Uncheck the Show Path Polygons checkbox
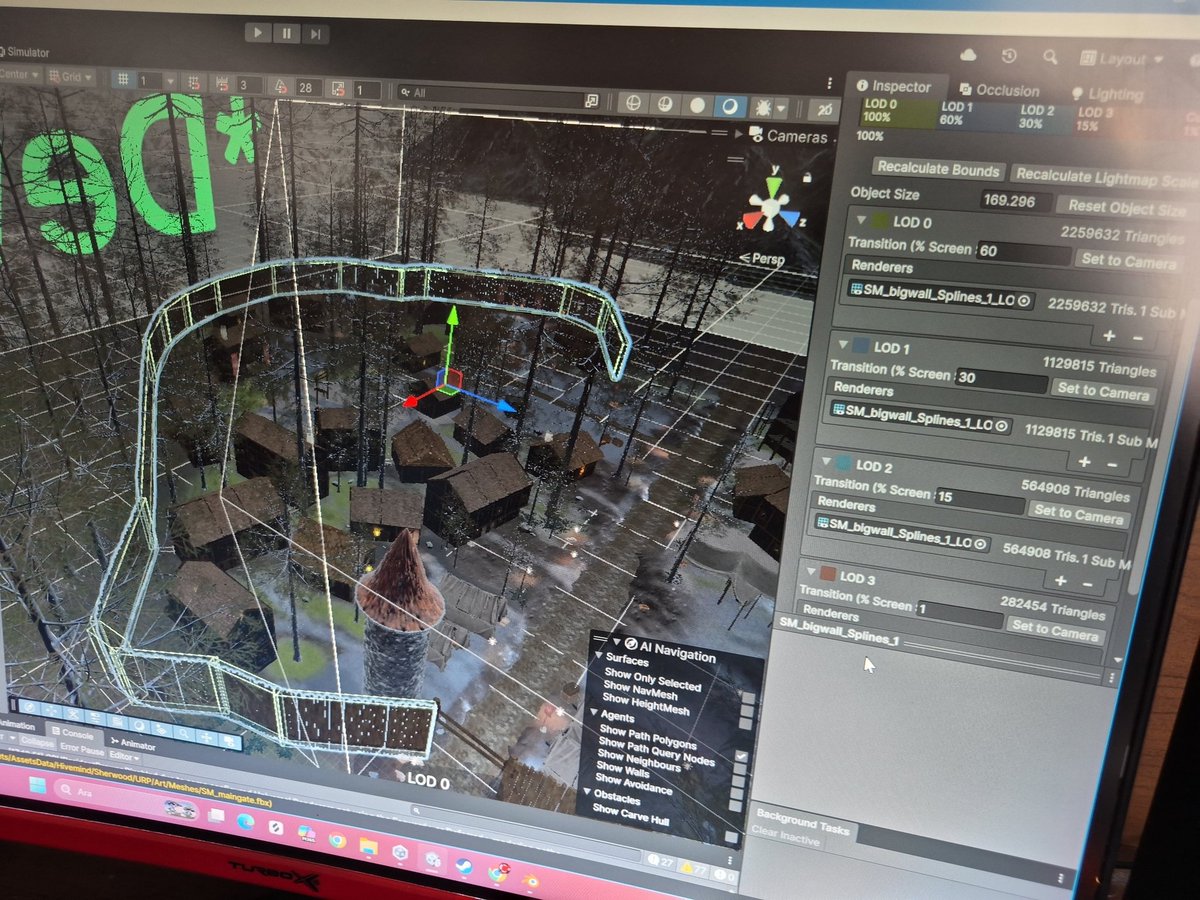 coord(742,757)
